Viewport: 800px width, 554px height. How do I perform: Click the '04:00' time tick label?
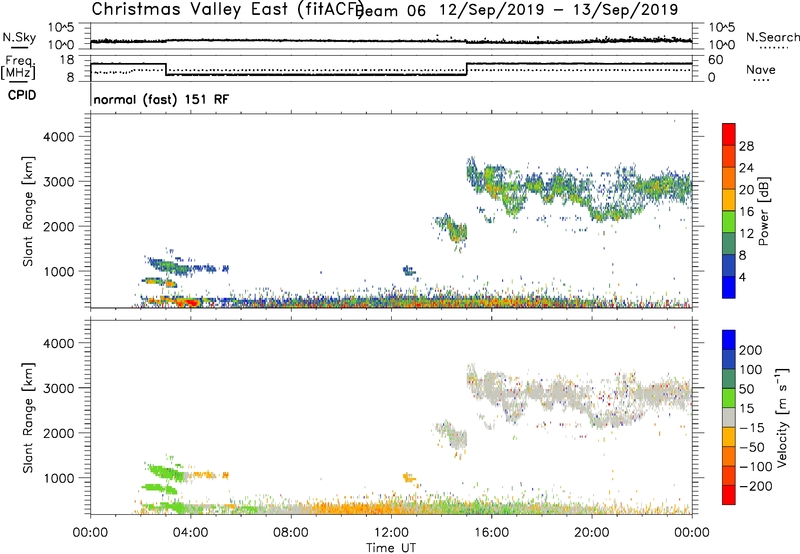190,533
